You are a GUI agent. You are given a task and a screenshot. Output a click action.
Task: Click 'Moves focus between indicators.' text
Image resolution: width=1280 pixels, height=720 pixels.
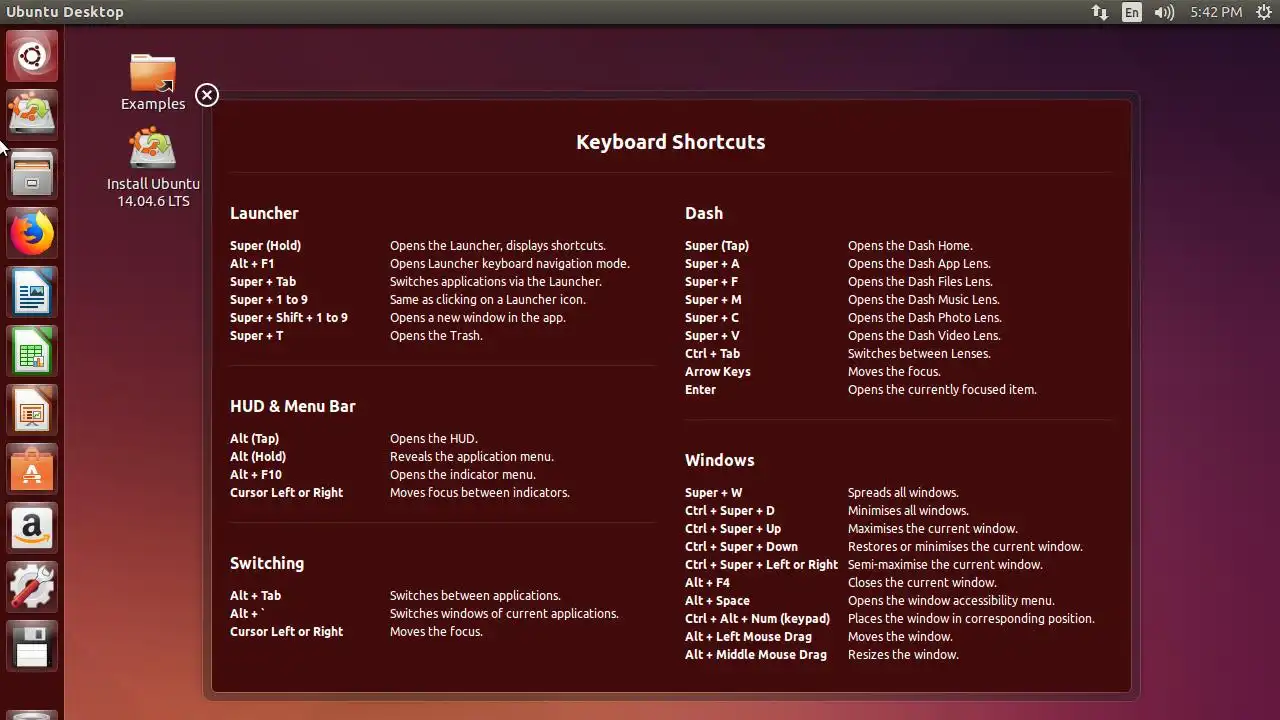coord(480,493)
